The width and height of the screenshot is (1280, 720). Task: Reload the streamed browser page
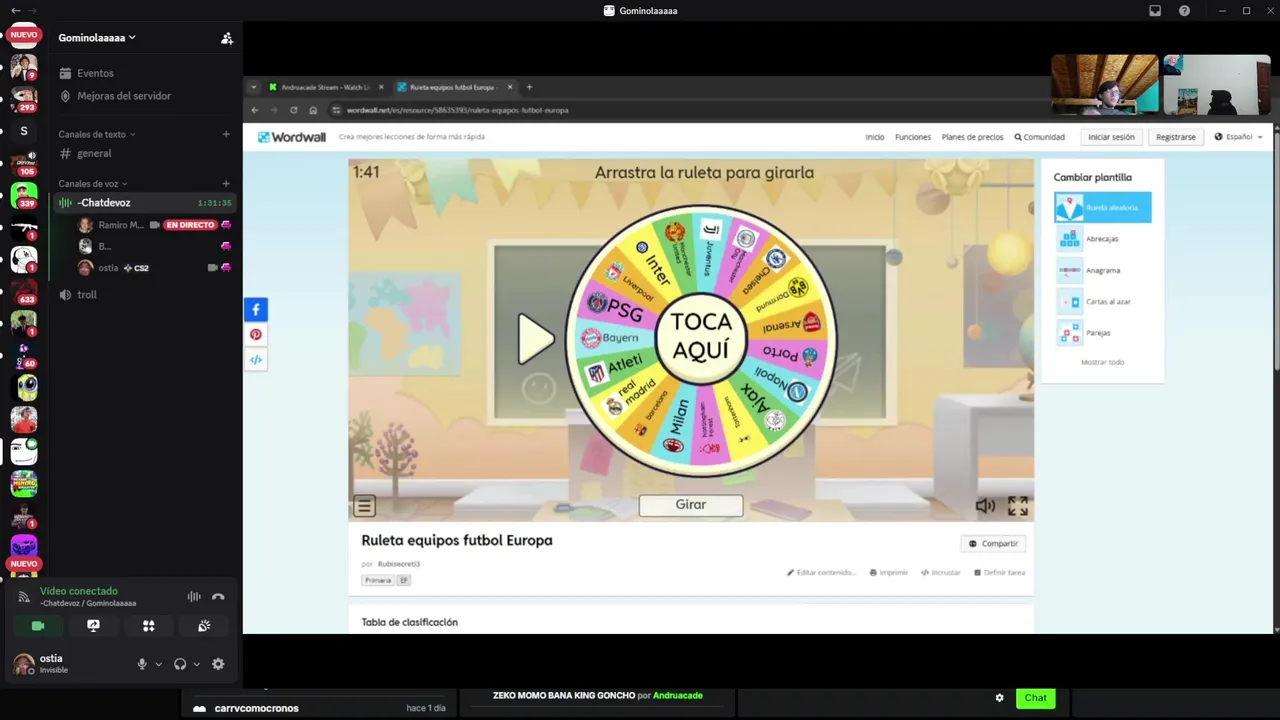[293, 110]
